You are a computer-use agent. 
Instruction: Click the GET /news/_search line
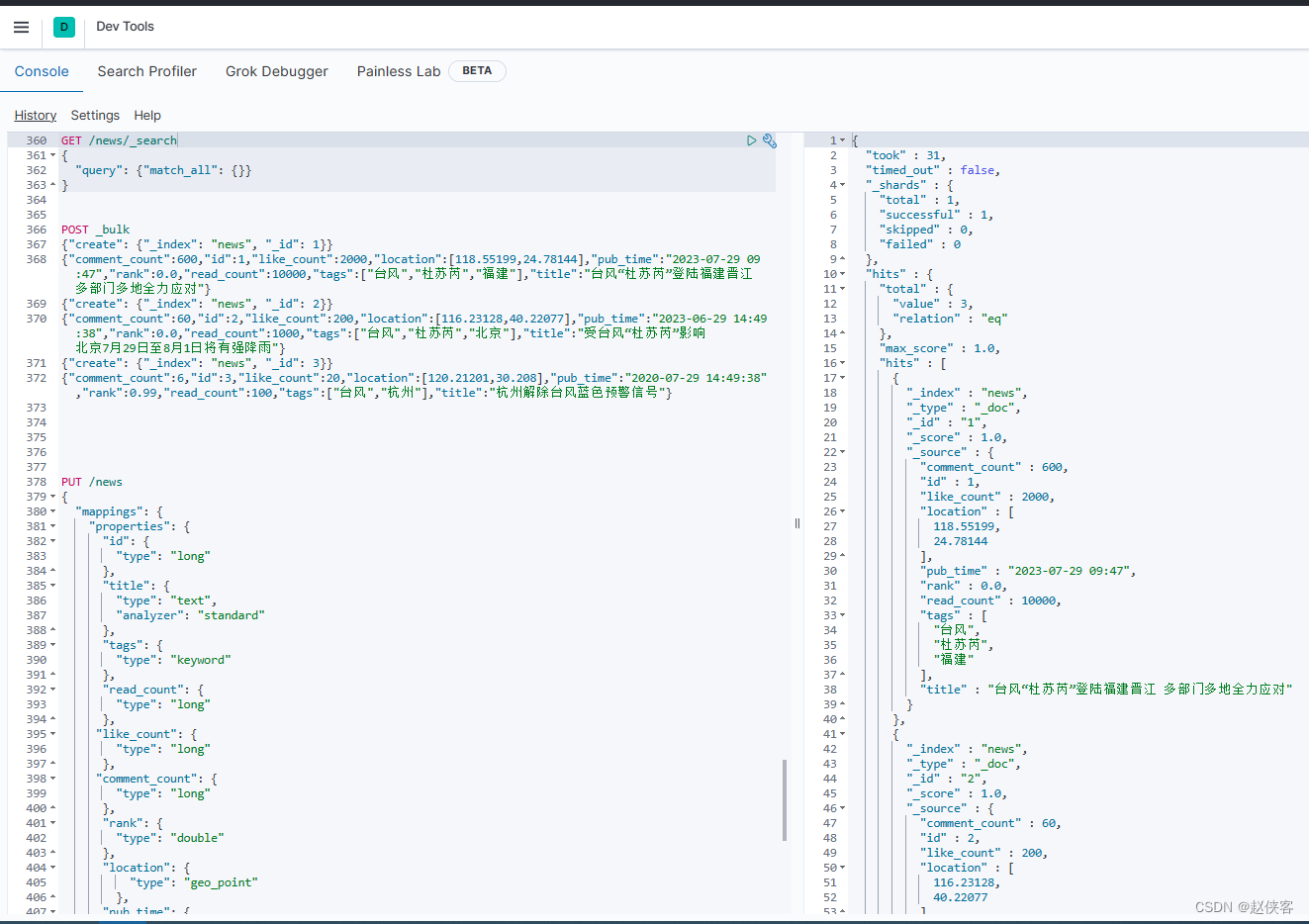[119, 140]
